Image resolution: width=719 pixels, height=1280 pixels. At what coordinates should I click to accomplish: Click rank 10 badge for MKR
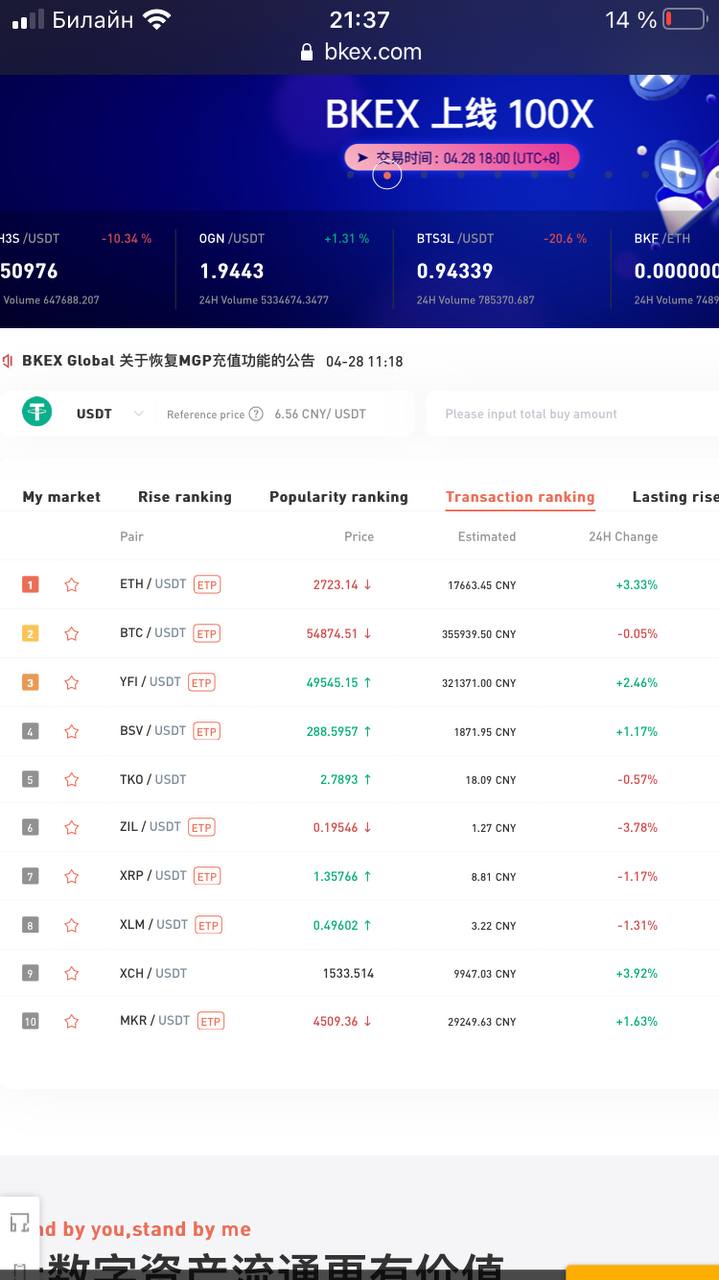[31, 1022]
